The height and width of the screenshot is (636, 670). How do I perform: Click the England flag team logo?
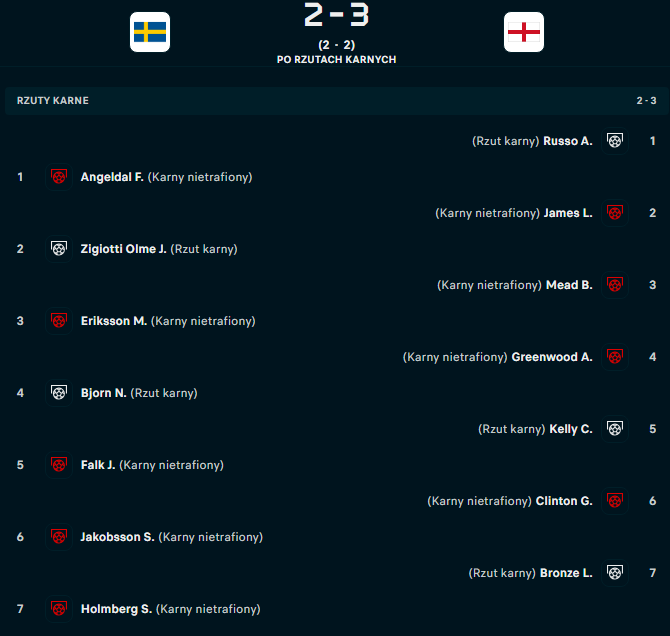click(524, 32)
